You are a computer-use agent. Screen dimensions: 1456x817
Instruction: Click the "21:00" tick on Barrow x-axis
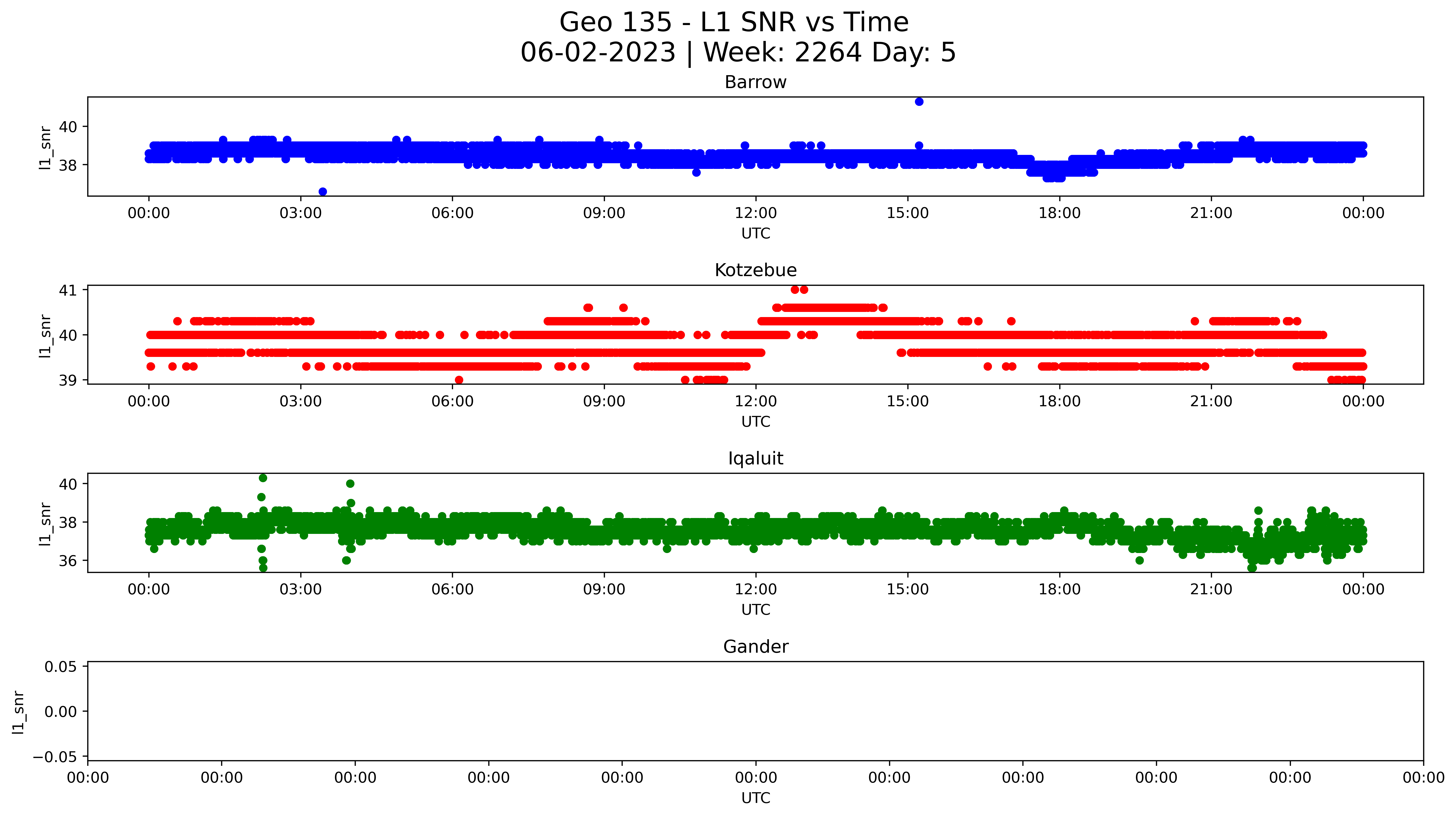point(1211,213)
